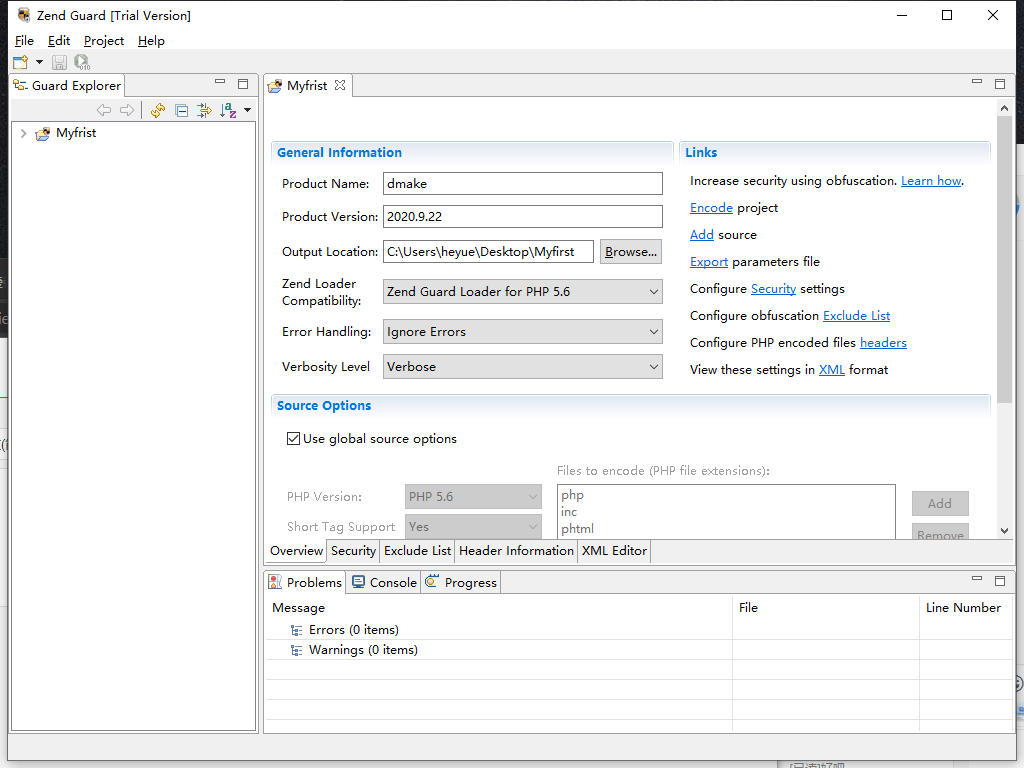Minimize the Myfrist editor area
Image resolution: width=1024 pixels, height=768 pixels.
coord(977,82)
